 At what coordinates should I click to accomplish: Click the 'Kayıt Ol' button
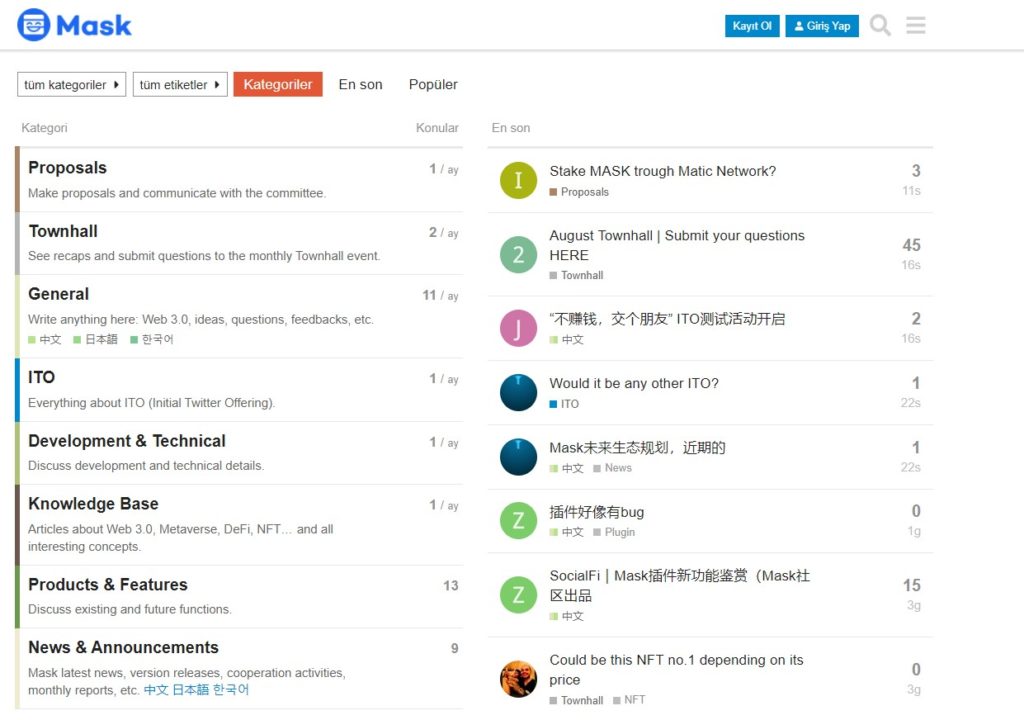click(x=752, y=26)
